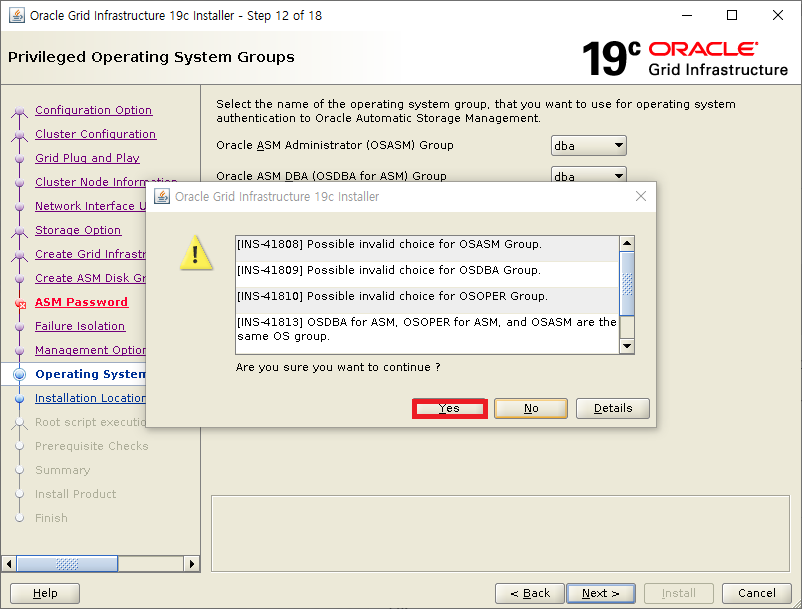This screenshot has height=609, width=802.
Task: Go to the Management Options step
Action: click(x=91, y=350)
